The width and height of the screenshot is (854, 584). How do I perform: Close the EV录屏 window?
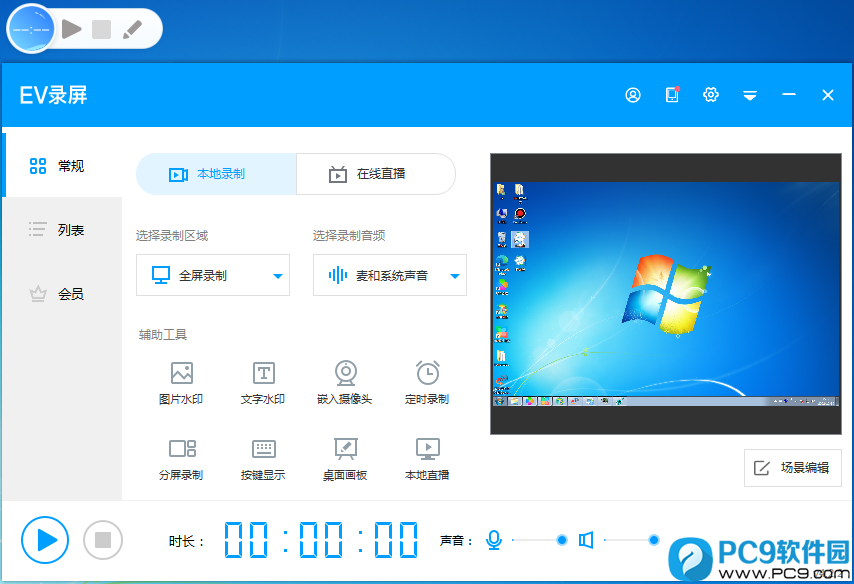pyautogui.click(x=828, y=95)
